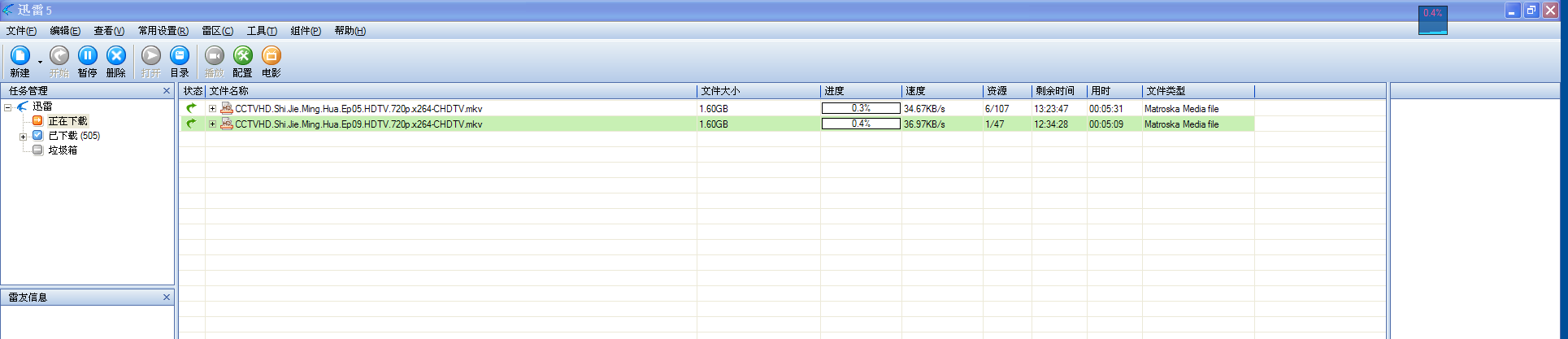
Task: Open the 常用设置(R) menu
Action: point(163,31)
